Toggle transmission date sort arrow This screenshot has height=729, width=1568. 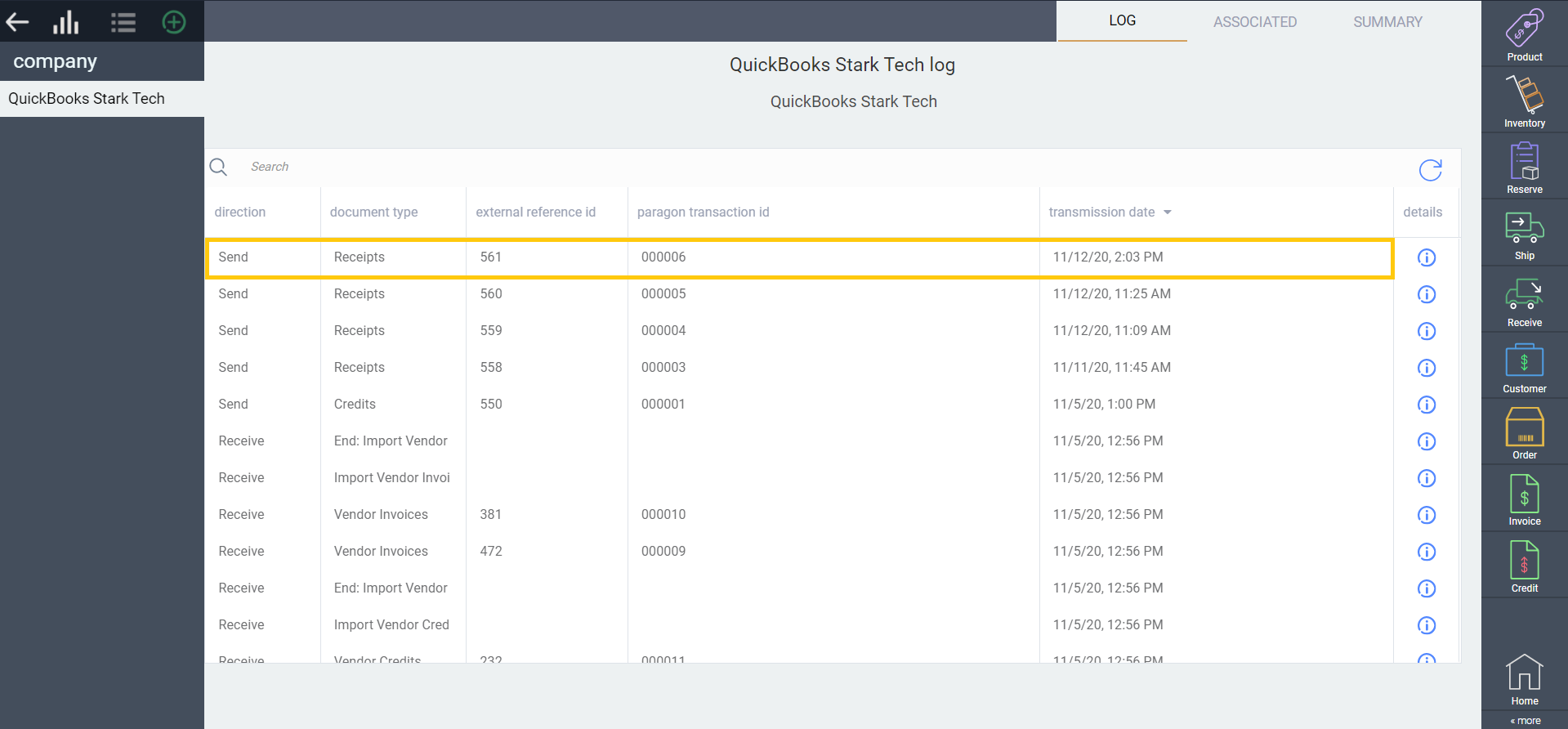coord(1168,212)
